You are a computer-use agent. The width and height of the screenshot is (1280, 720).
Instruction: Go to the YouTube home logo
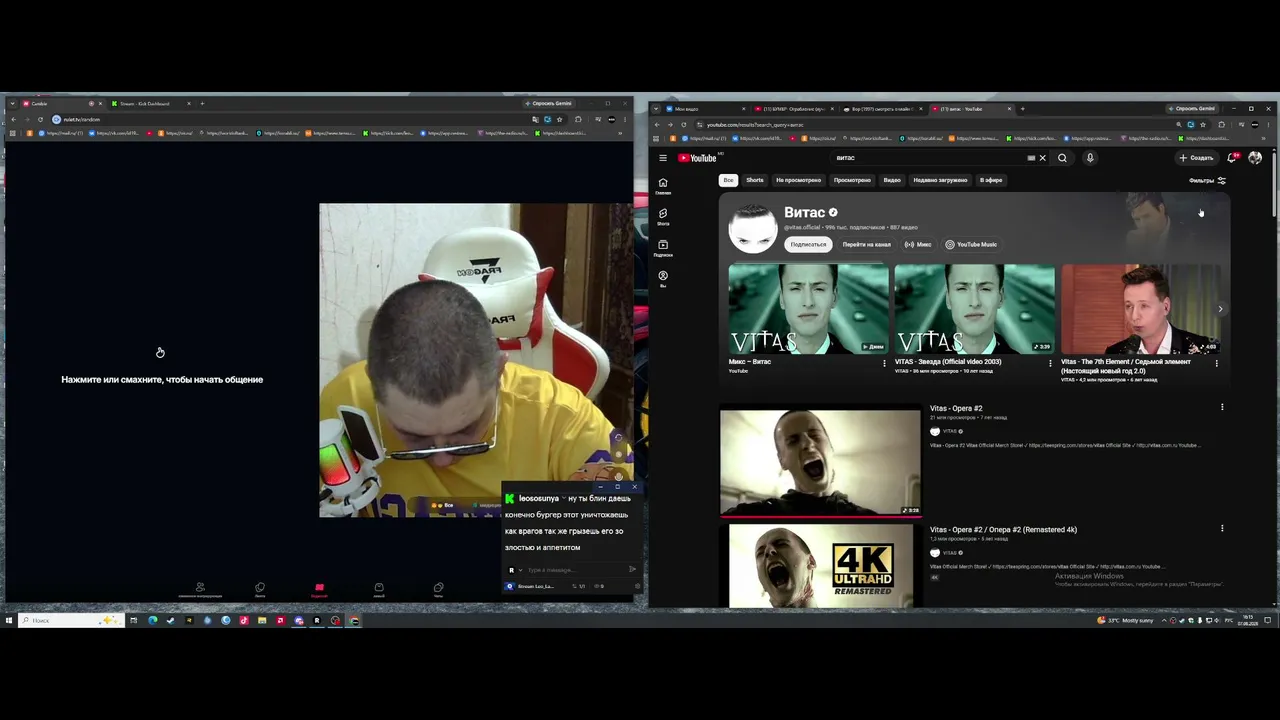[x=698, y=158]
